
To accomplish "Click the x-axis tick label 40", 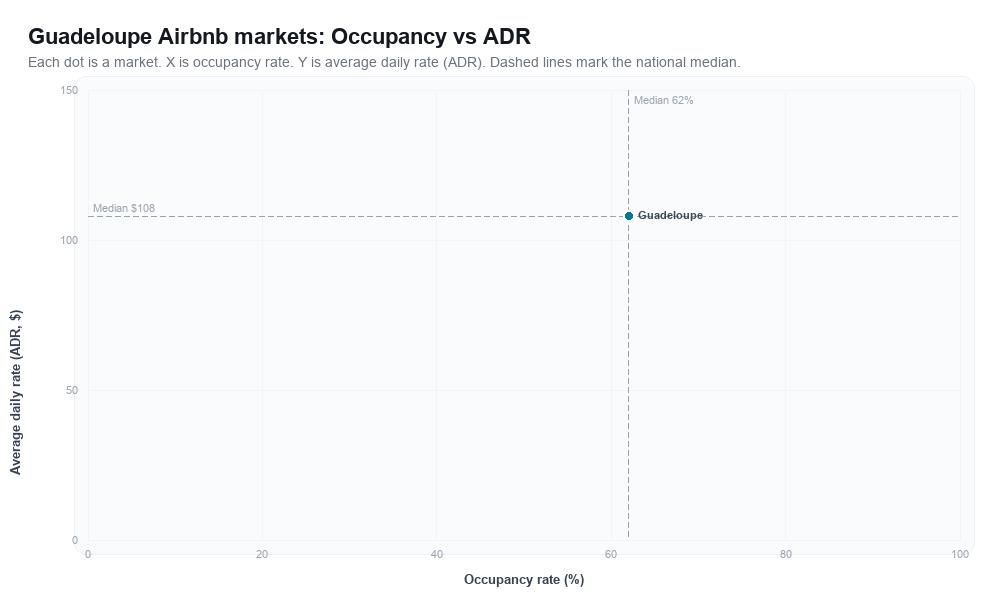I will (x=436, y=555).
